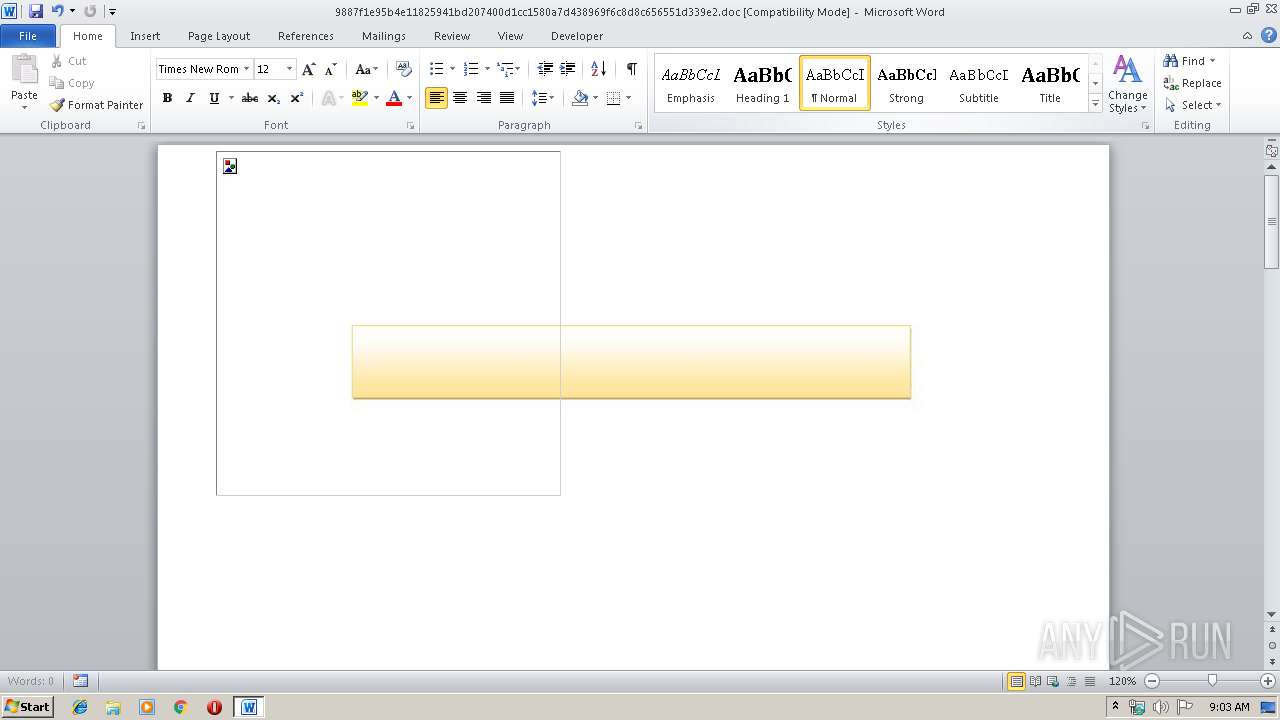The height and width of the screenshot is (720, 1280).
Task: Increase paragraph indent
Action: [x=568, y=69]
